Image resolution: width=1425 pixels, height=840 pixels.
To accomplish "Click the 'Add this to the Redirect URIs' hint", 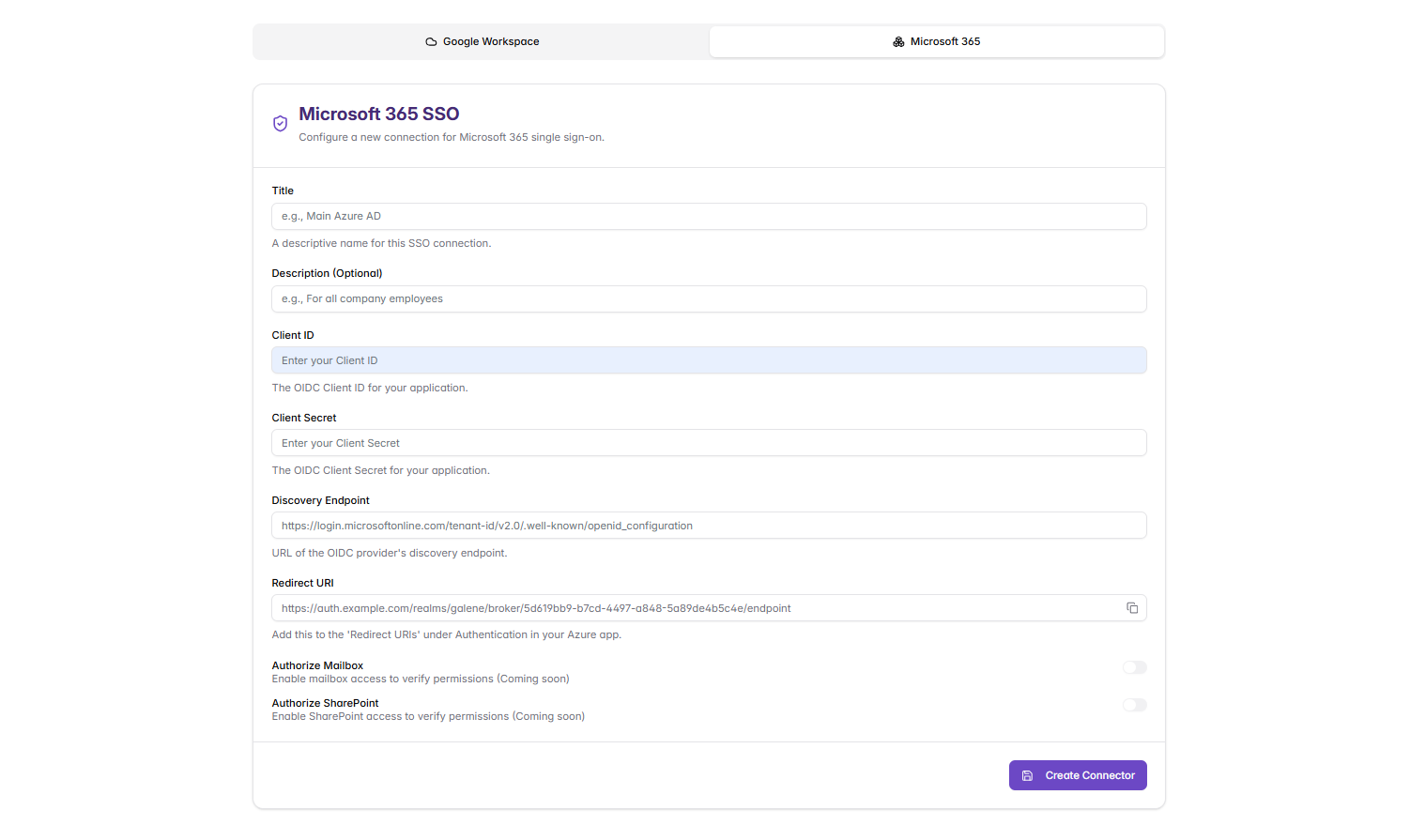I will tap(447, 634).
